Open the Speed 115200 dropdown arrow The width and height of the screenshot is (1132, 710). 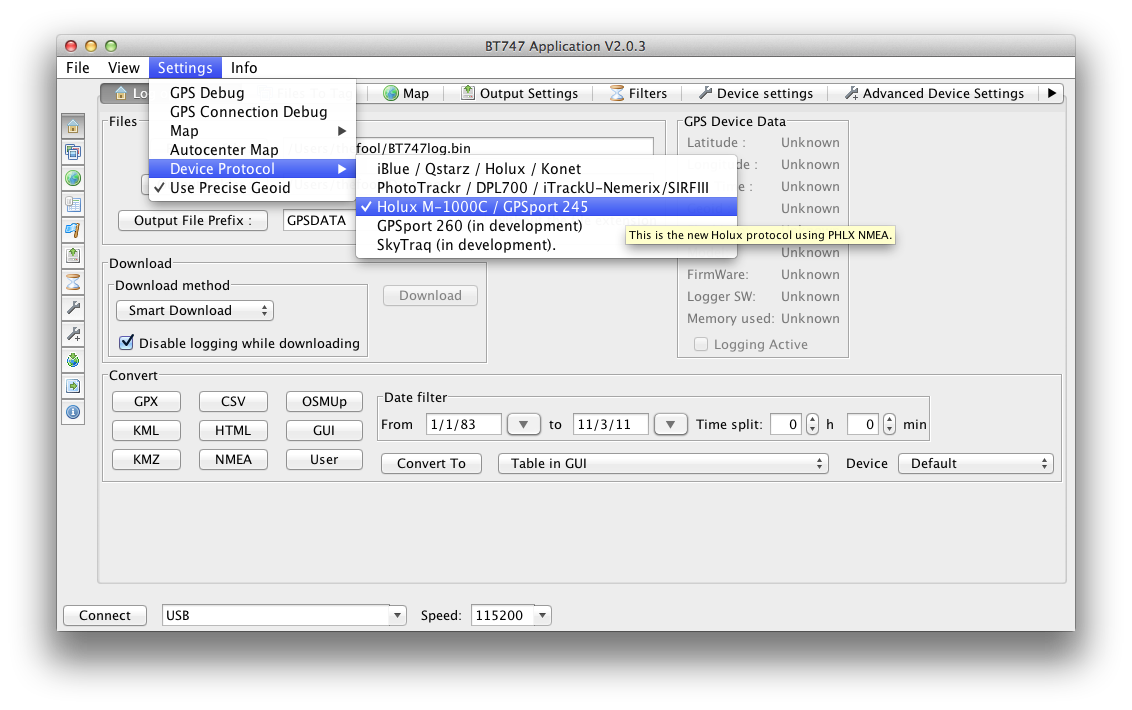pos(542,615)
